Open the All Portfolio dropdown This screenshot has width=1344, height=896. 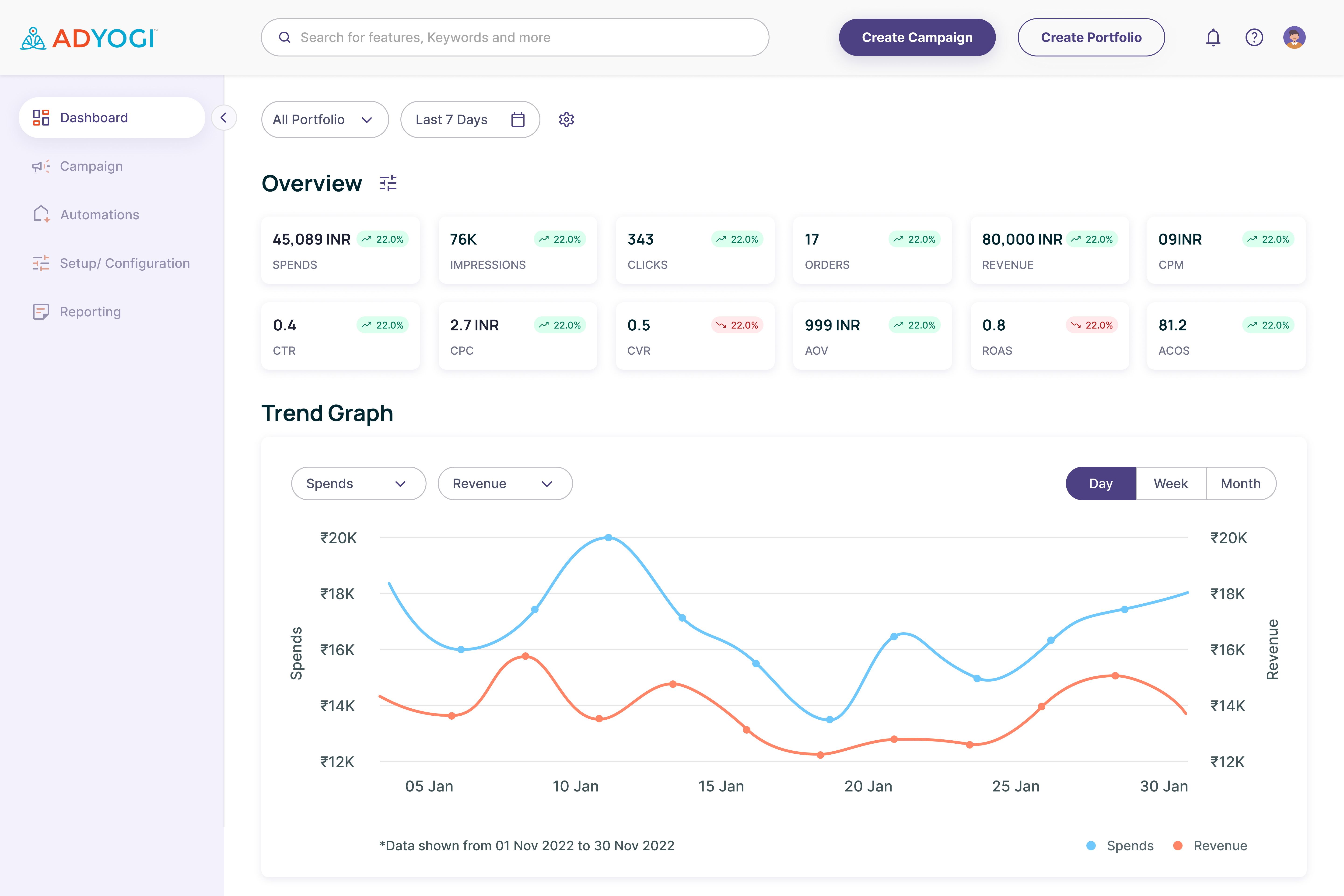pos(325,119)
